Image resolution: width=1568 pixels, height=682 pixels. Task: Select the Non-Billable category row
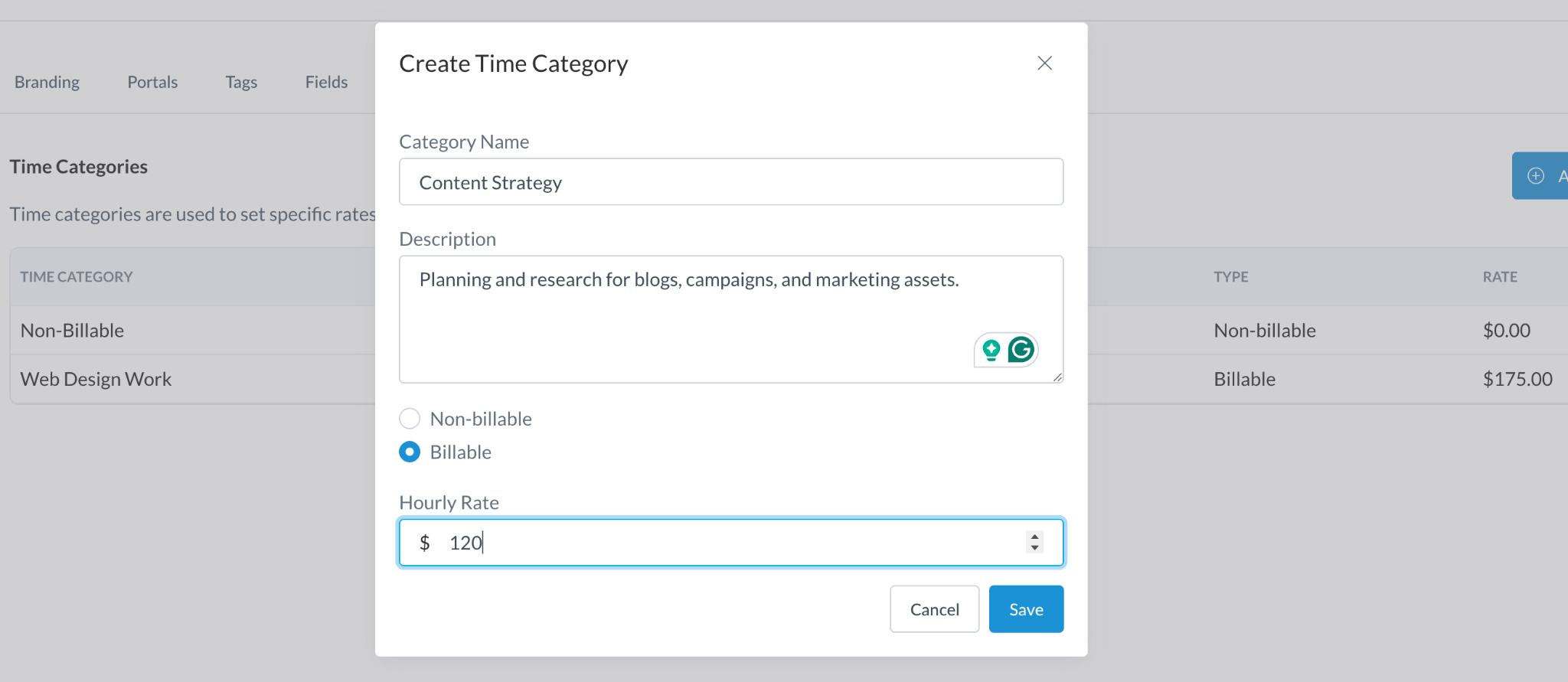72,331
